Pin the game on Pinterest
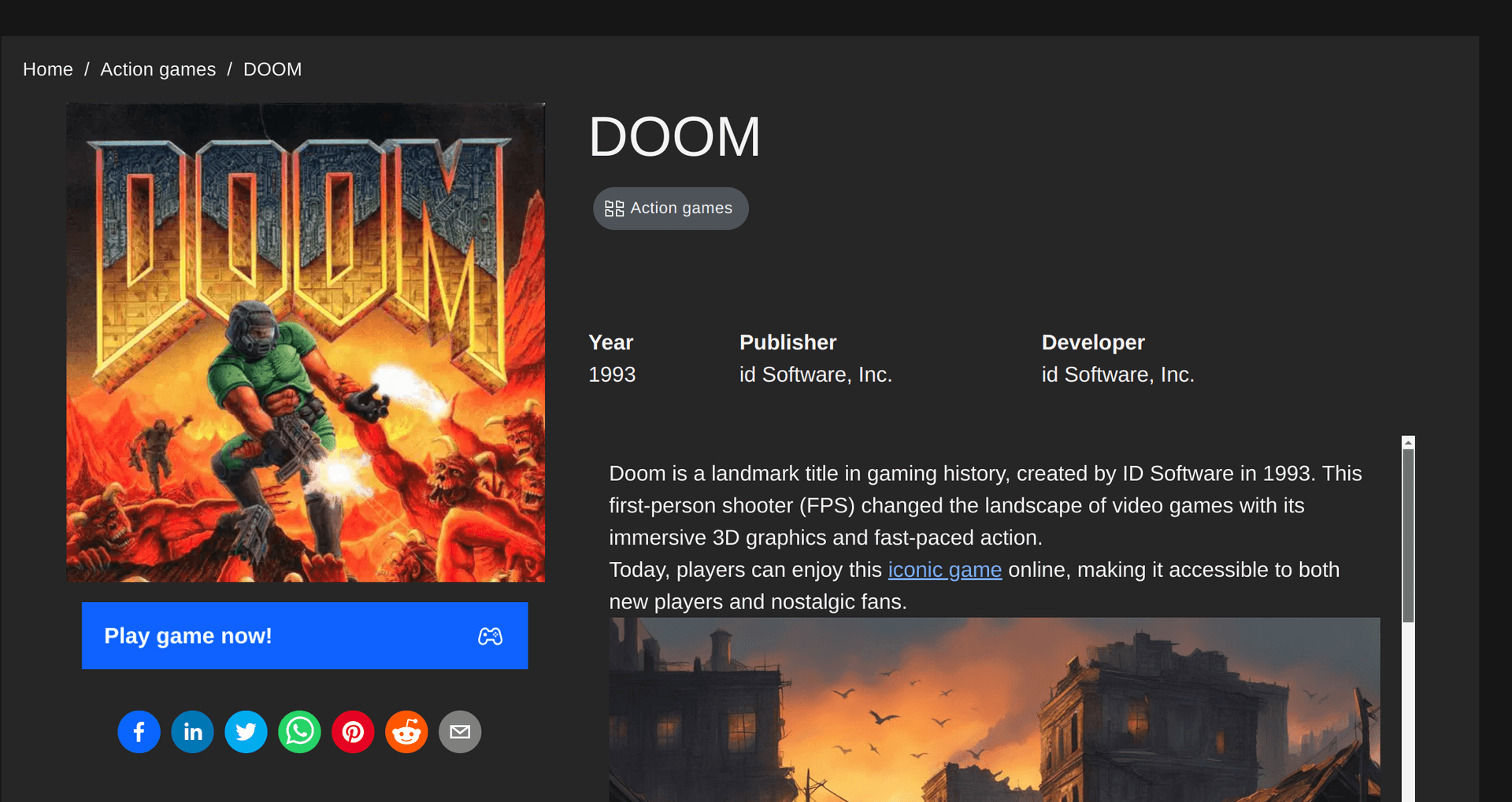The height and width of the screenshot is (802, 1512). point(353,732)
